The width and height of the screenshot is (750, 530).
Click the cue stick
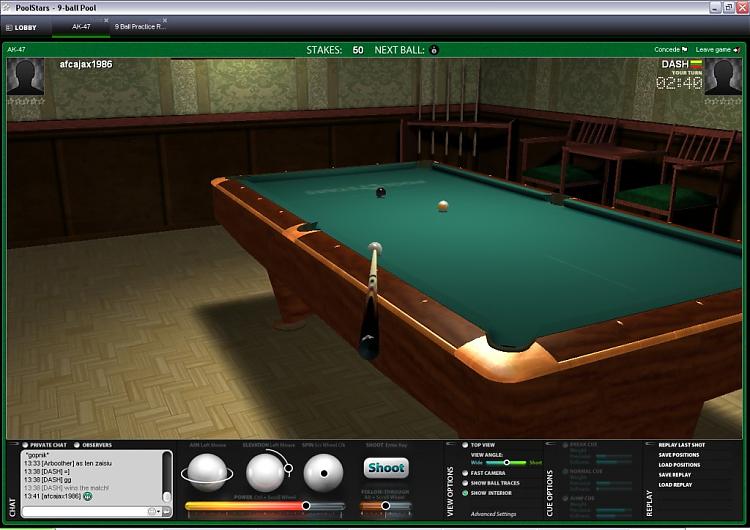371,306
